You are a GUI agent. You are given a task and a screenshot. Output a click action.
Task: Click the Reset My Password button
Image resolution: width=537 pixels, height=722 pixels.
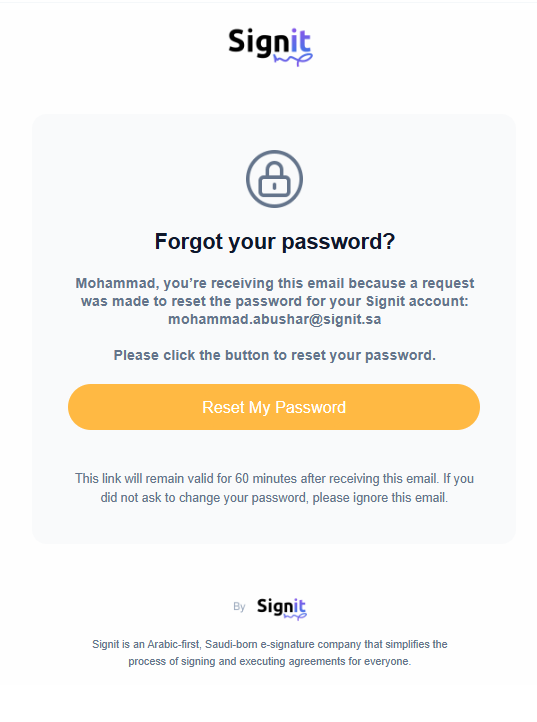pos(274,407)
